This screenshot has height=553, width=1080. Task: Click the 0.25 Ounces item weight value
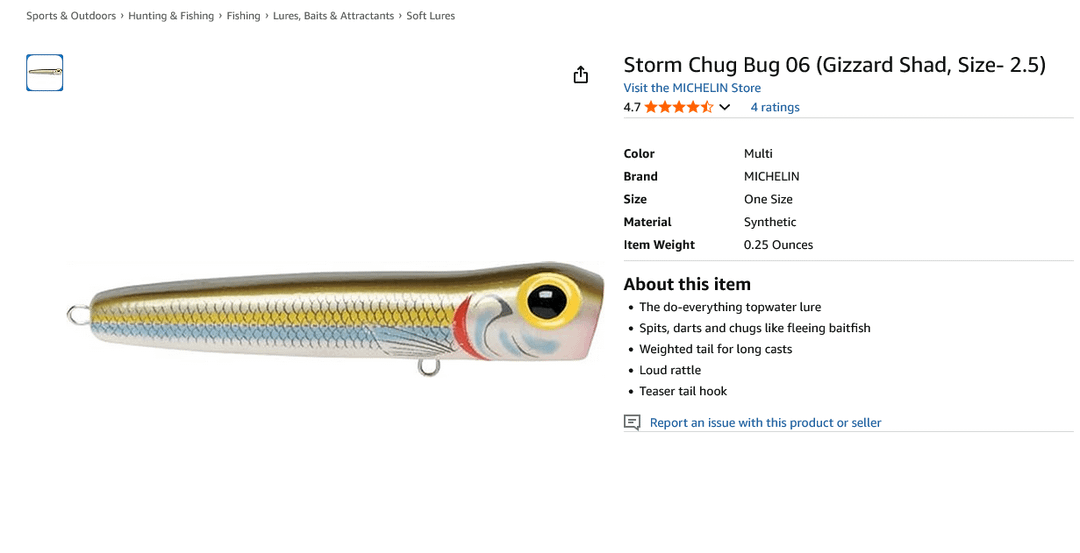pyautogui.click(x=778, y=245)
